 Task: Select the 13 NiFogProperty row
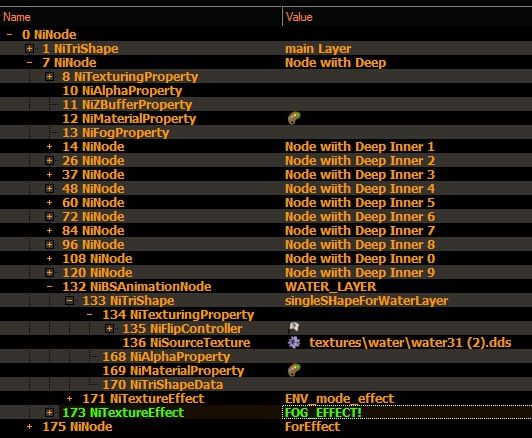(x=266, y=133)
